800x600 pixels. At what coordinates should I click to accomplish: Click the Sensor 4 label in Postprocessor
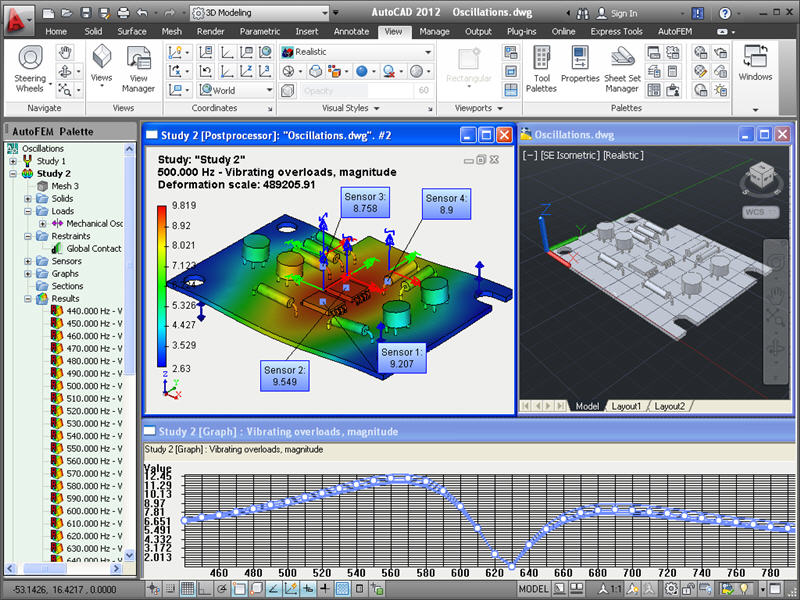446,204
